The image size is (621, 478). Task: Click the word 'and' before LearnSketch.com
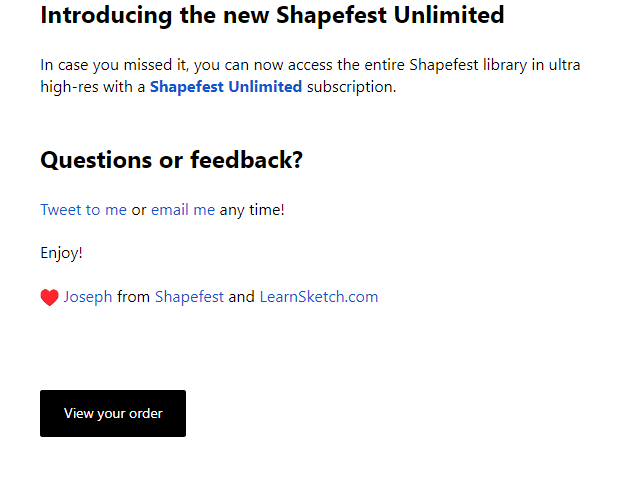pos(242,297)
